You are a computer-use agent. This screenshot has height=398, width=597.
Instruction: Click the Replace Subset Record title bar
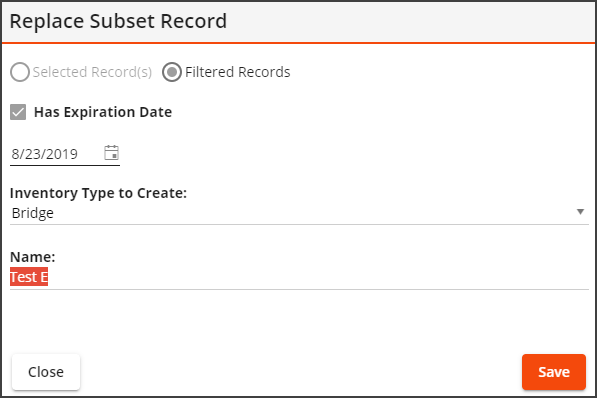[x=298, y=22]
